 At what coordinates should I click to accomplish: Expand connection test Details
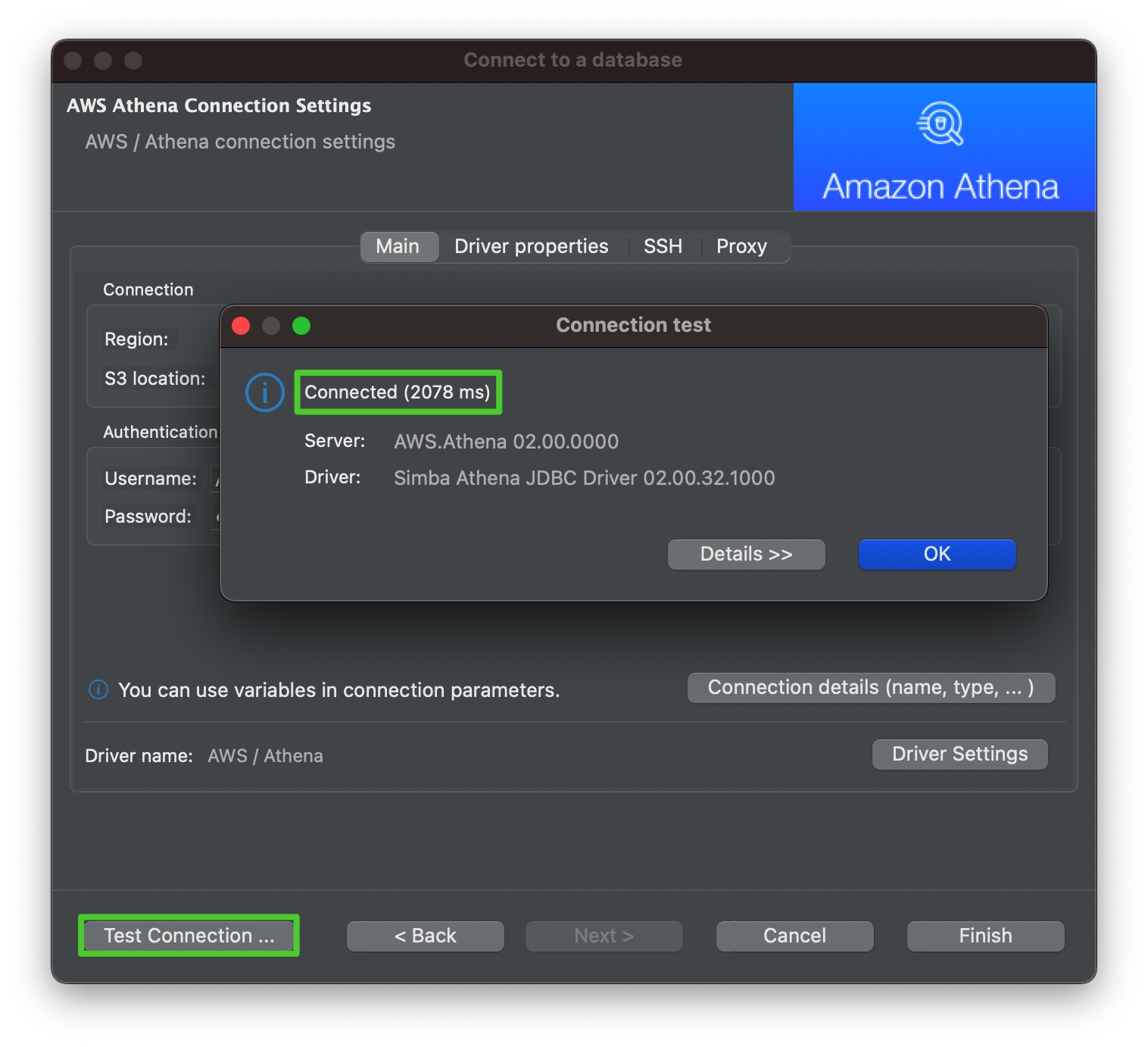click(x=746, y=554)
